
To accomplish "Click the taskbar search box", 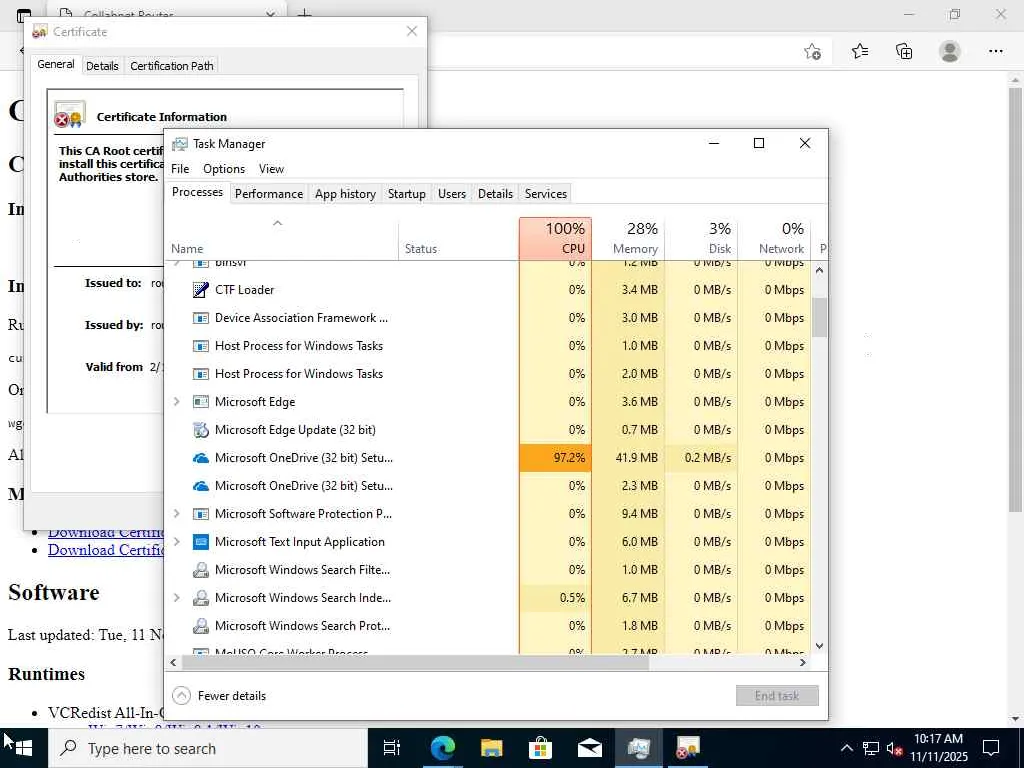I will [x=208, y=748].
